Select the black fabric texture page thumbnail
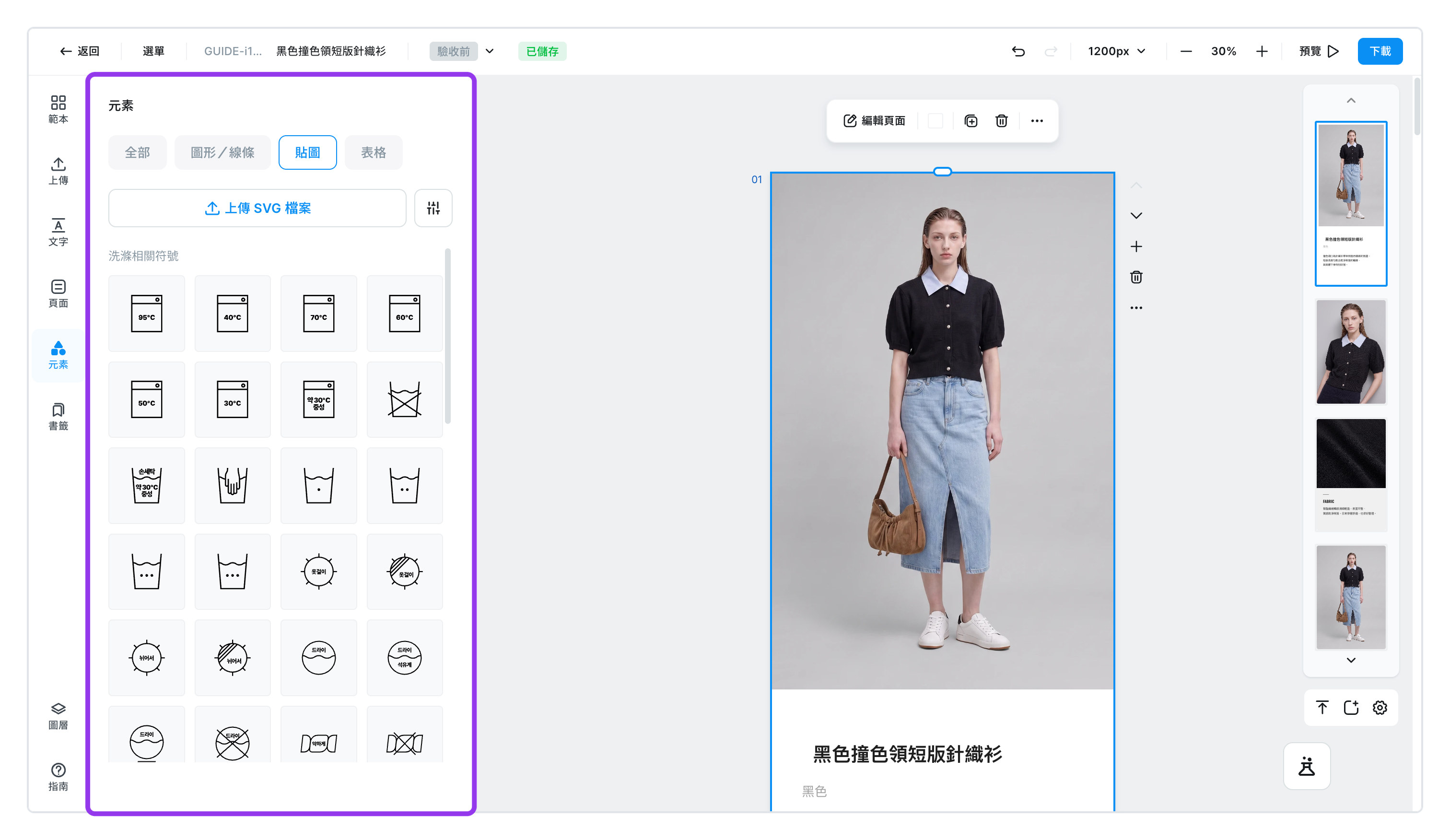1450x840 pixels. pos(1350,474)
